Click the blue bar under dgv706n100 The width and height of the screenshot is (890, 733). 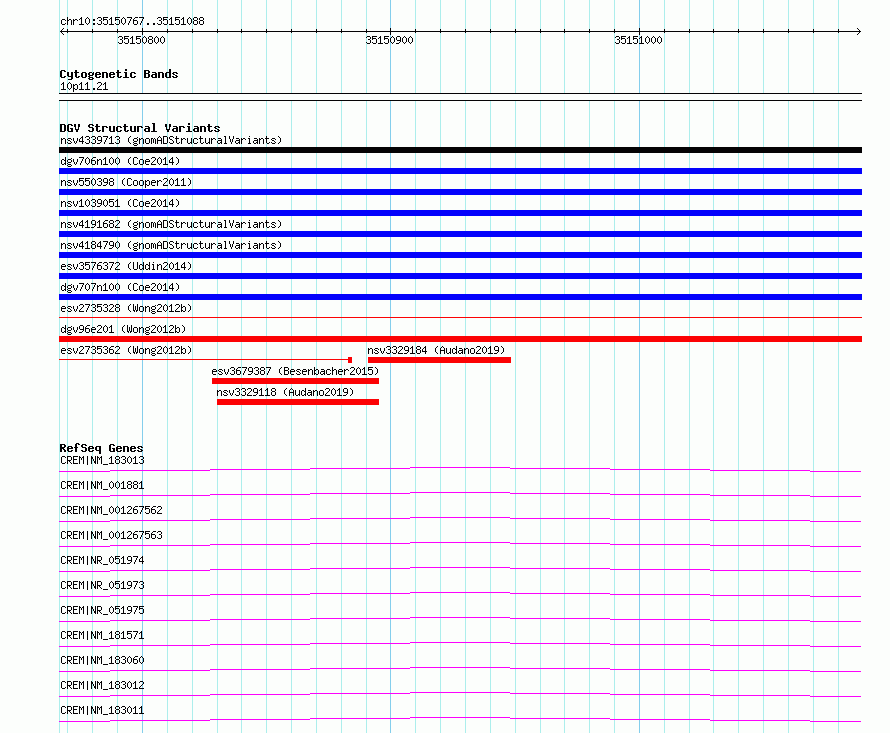point(460,171)
